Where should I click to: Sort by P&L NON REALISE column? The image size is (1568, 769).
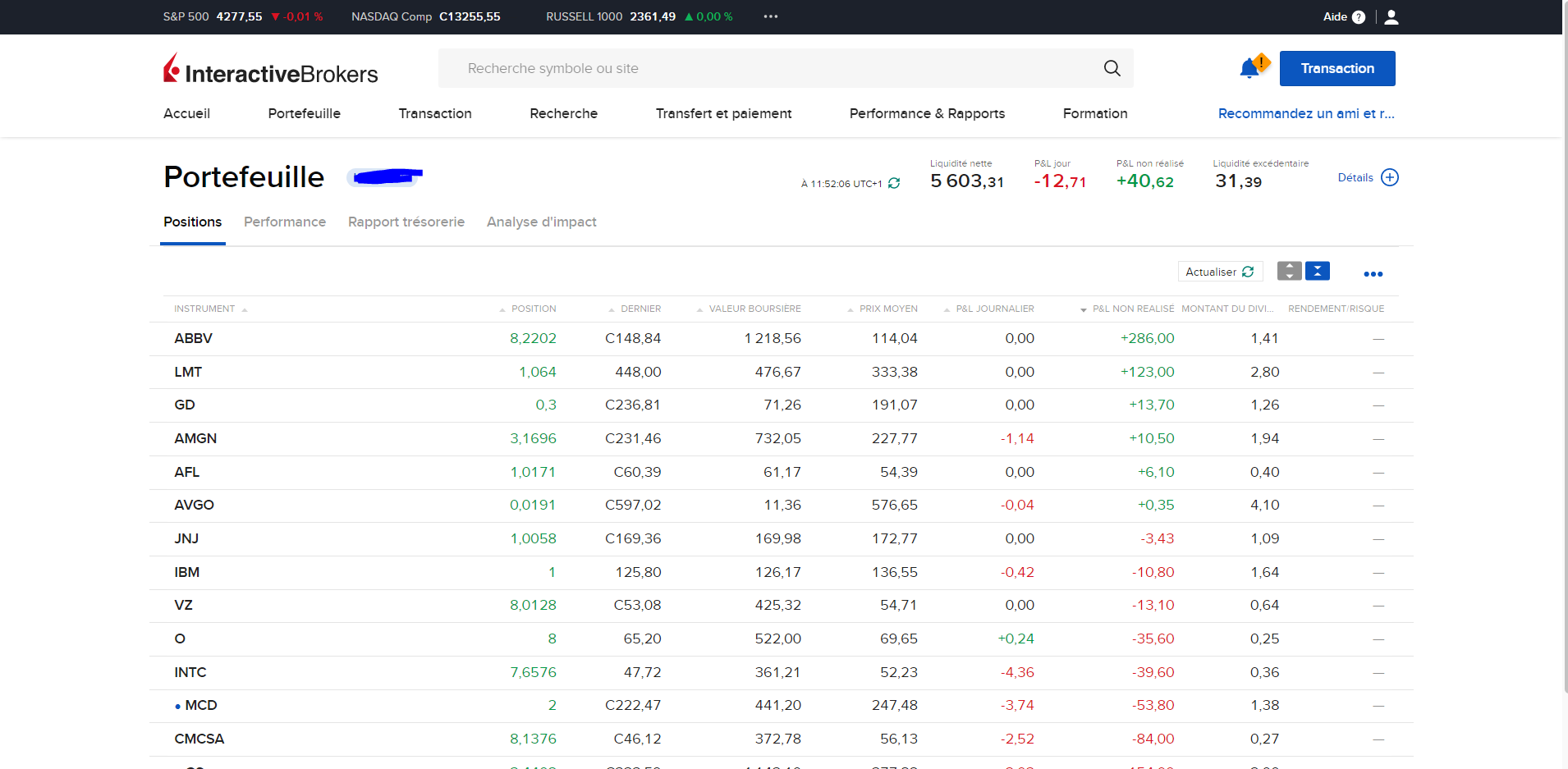pos(1127,309)
